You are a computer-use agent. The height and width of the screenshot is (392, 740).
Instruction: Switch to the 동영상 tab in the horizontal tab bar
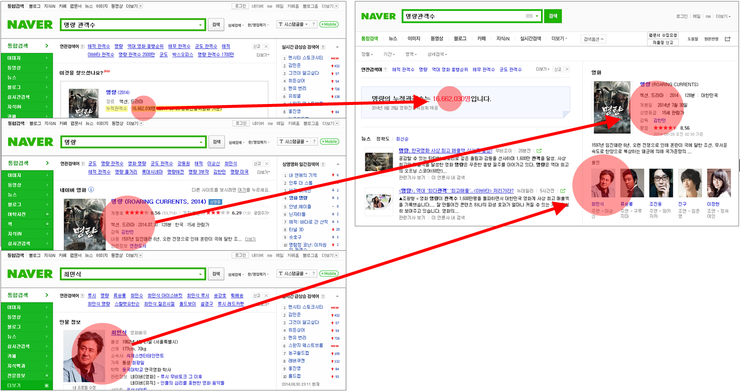tap(437, 39)
